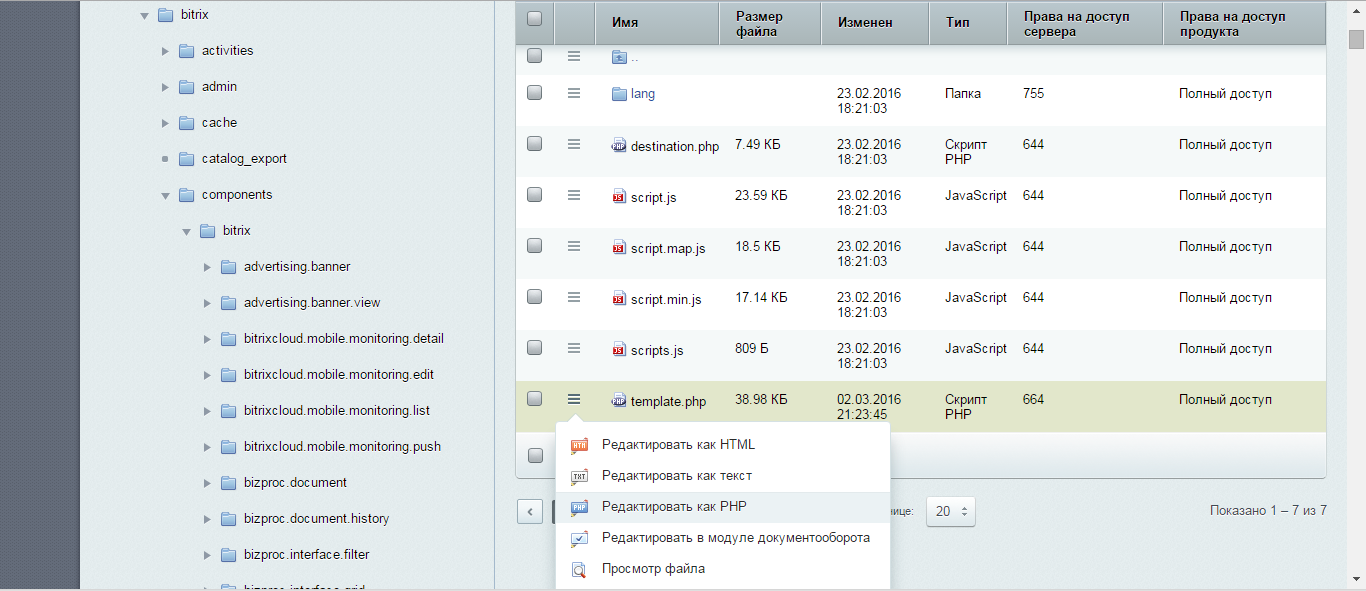Check the checkbox for script.map.js
This screenshot has width=1366, height=591.
[x=535, y=245]
